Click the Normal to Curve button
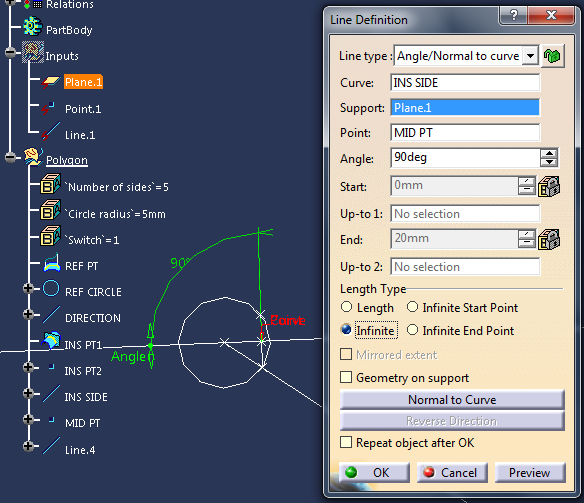The image size is (584, 503). click(x=452, y=399)
